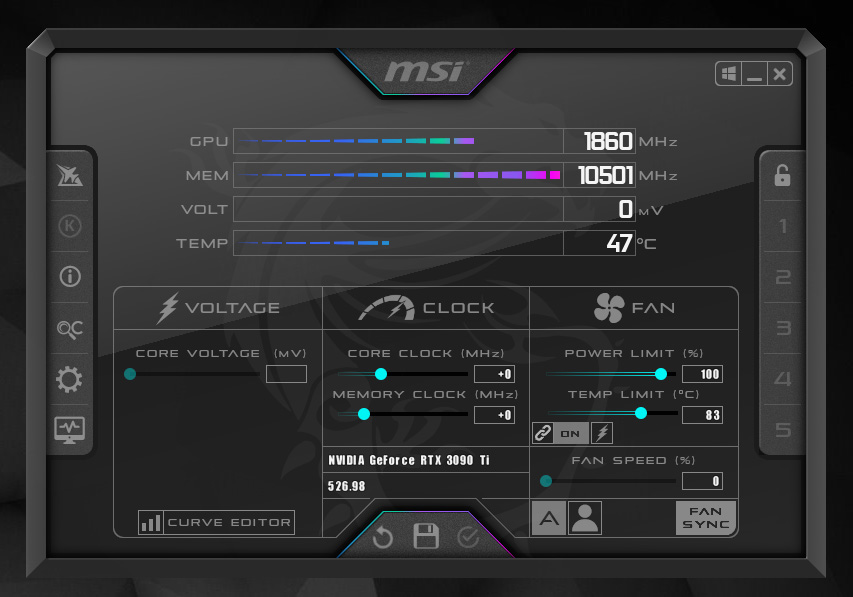
Task: Select profile slot 4
Action: click(783, 379)
